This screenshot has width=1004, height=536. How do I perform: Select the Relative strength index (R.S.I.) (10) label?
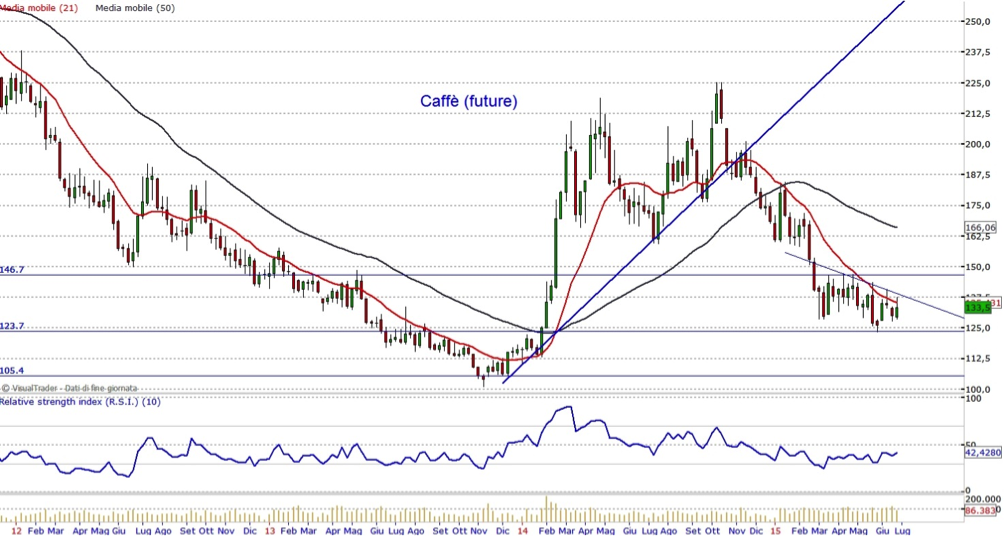80,402
